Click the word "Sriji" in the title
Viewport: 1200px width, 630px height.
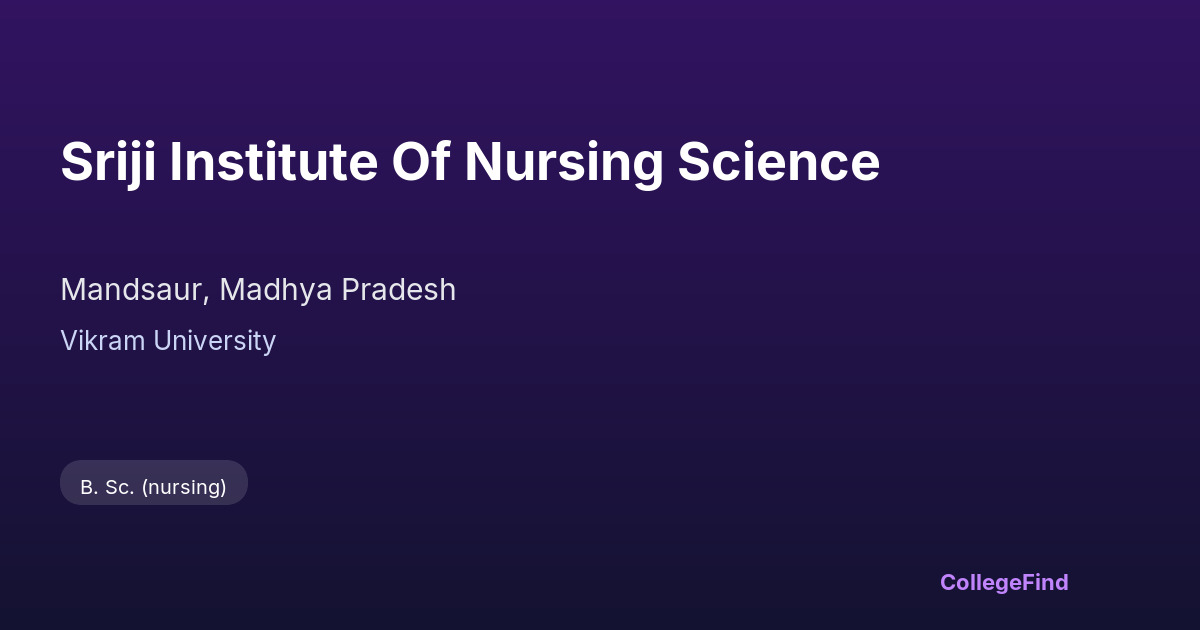(x=108, y=162)
